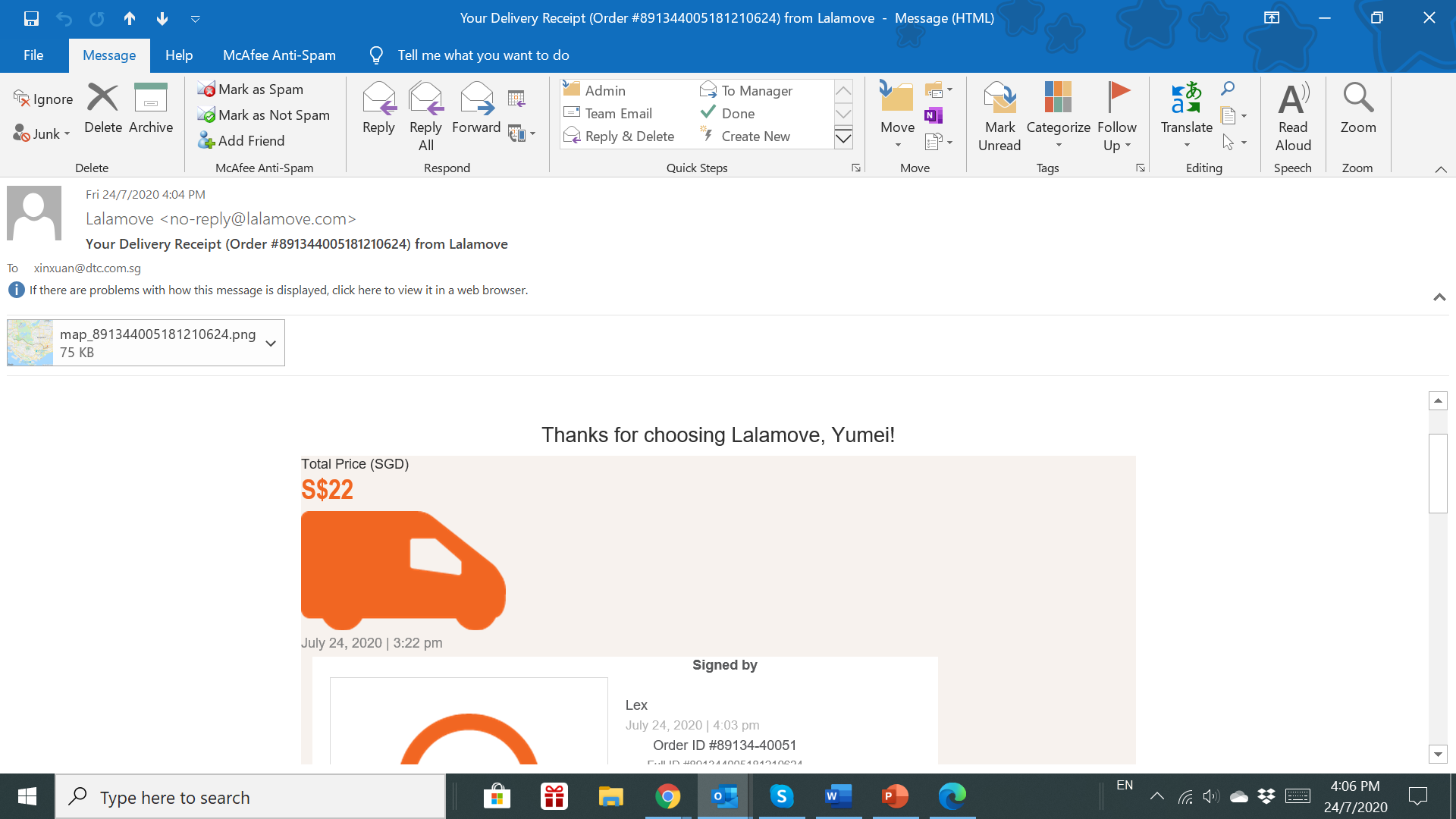Click Reply All
Viewport: 1456px width, 819px height.
[x=425, y=116]
